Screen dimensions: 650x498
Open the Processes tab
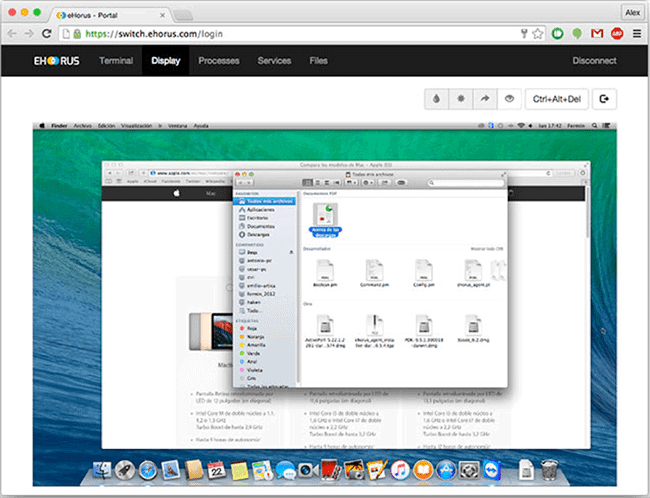coord(218,61)
